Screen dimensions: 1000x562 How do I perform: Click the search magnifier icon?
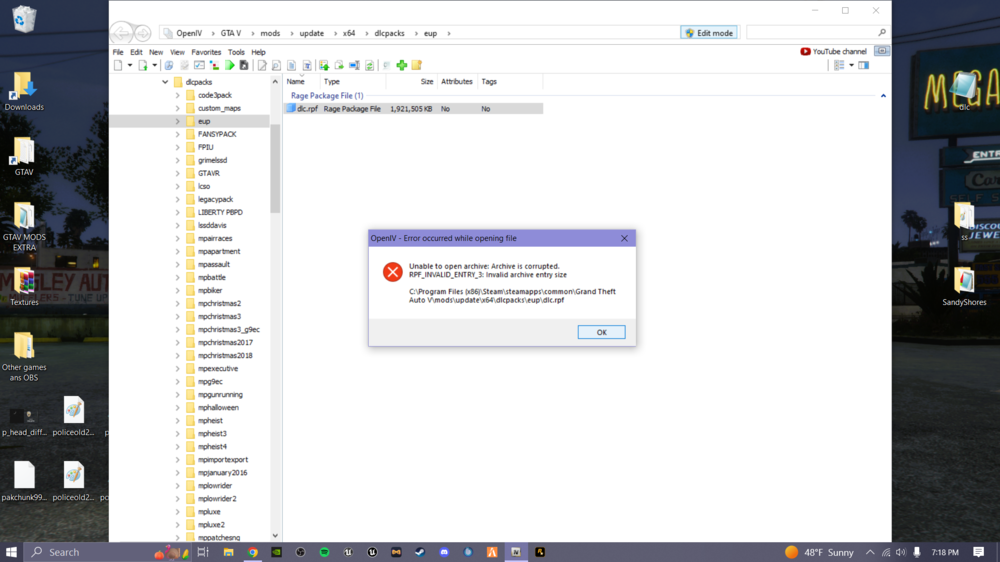coord(882,33)
